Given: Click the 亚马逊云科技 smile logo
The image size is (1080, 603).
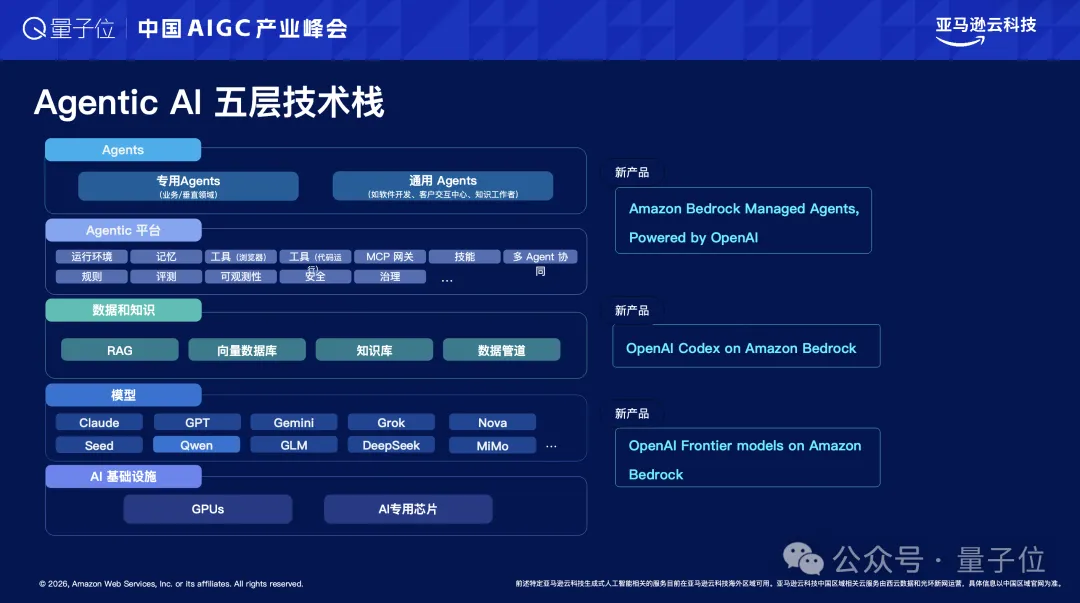Looking at the screenshot, I should coord(986,31).
